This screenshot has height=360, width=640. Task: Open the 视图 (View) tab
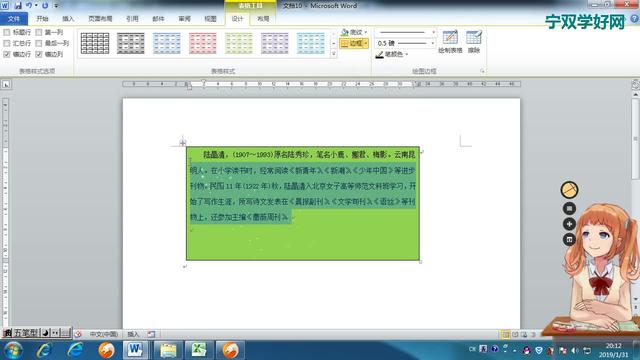(x=211, y=19)
